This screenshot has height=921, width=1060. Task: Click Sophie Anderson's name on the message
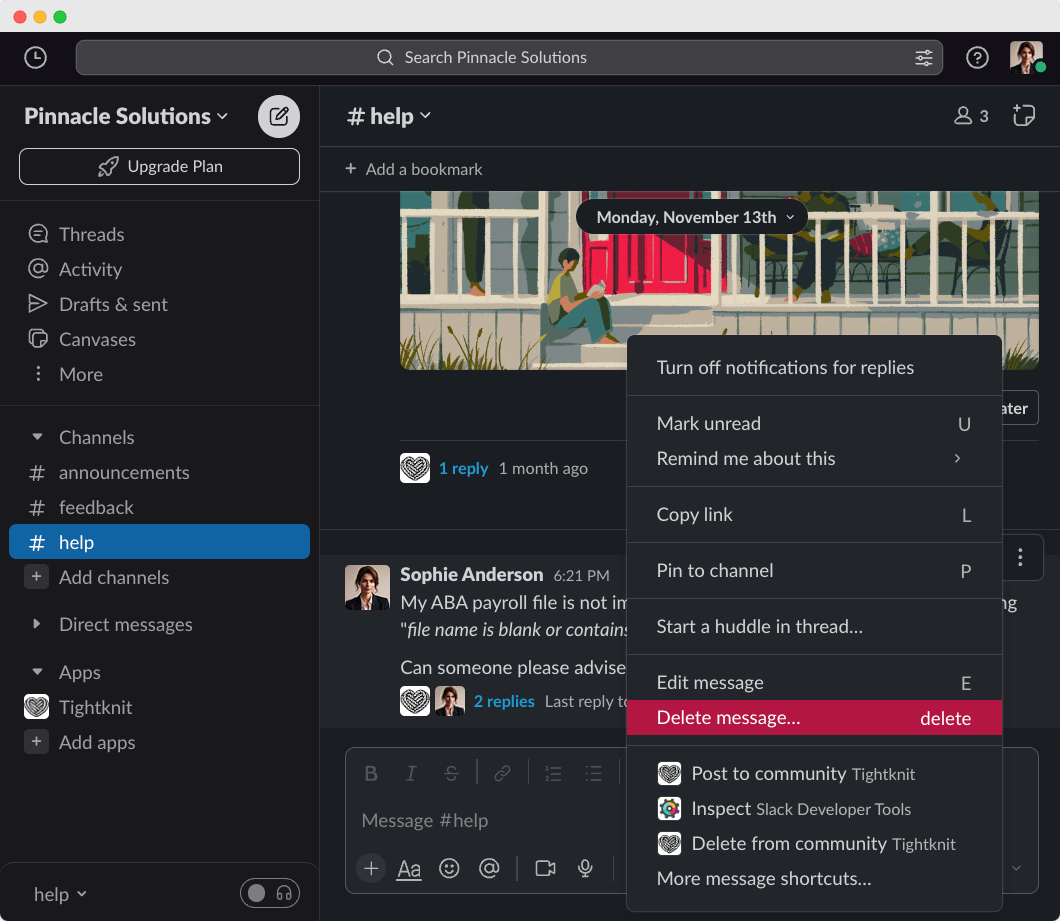point(472,574)
